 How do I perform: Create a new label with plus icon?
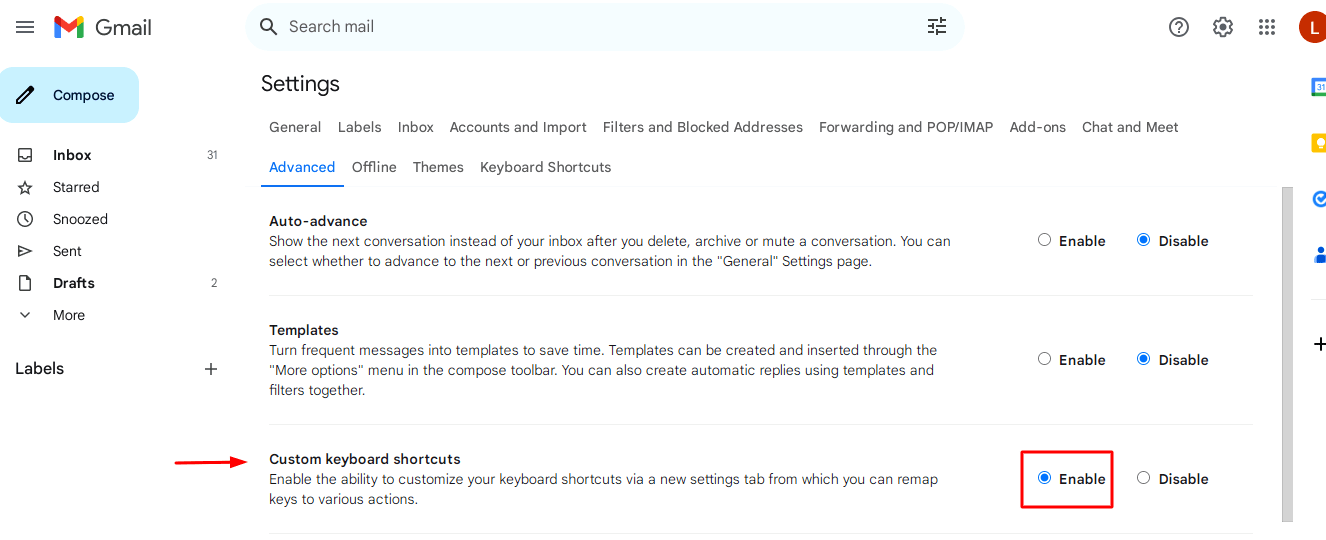tap(211, 369)
